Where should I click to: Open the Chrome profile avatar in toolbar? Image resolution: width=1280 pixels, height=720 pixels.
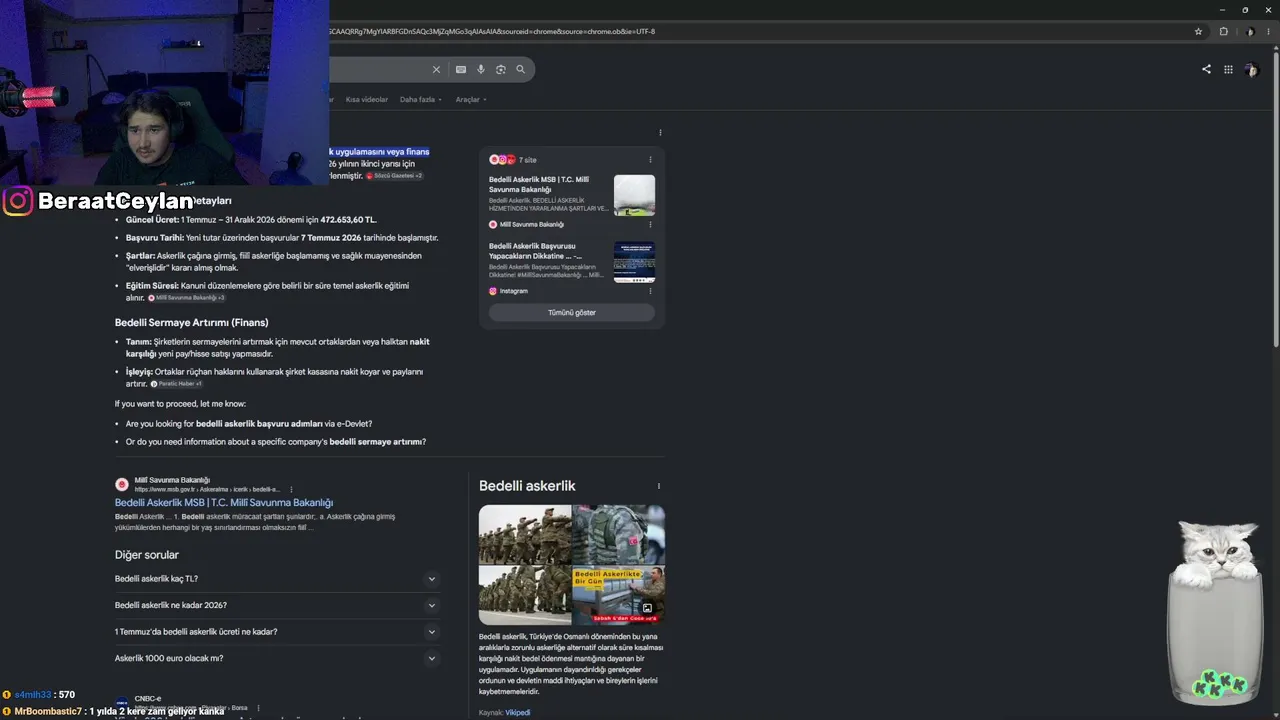click(1250, 31)
